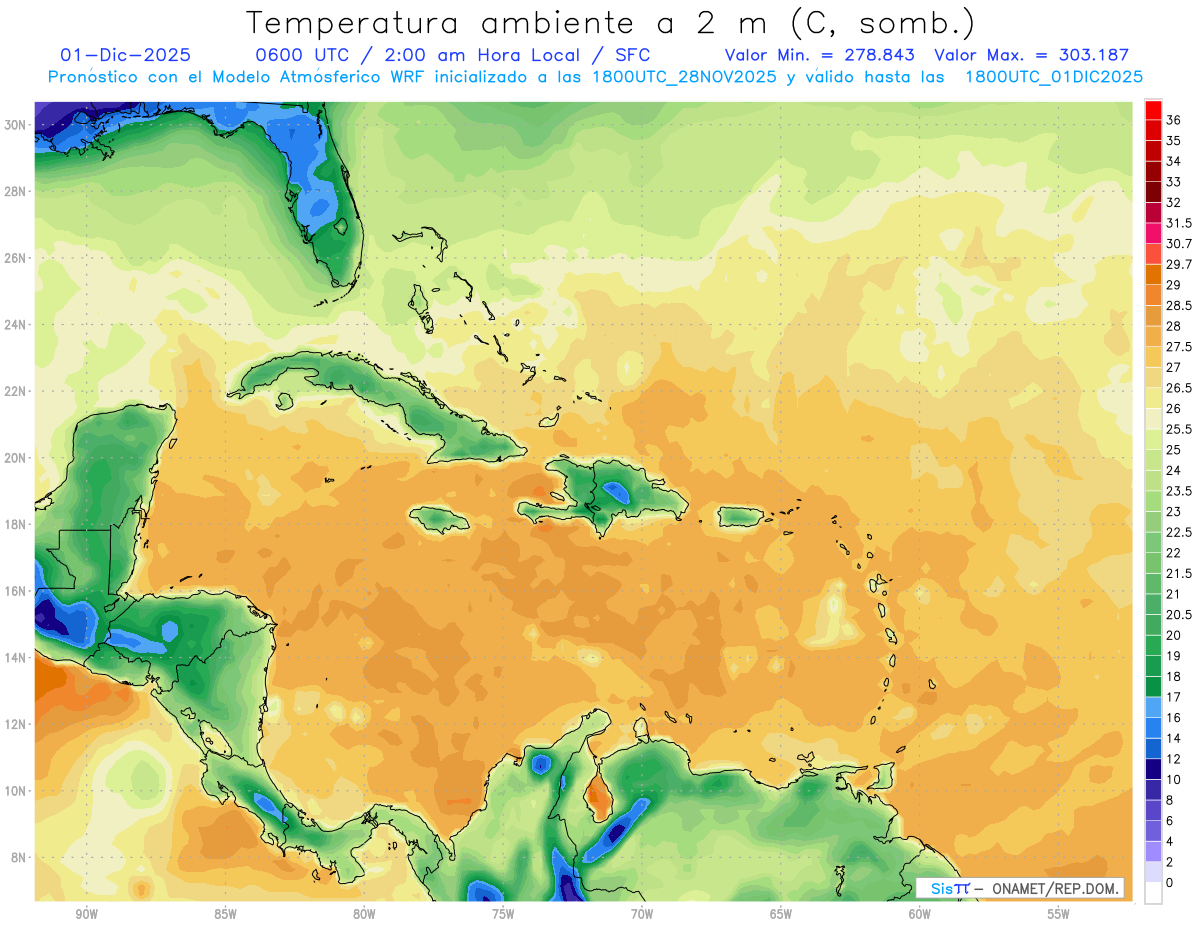This screenshot has height=927, width=1200.
Task: Pick the bright red swatch above the 36 label
Action: (x=1153, y=110)
